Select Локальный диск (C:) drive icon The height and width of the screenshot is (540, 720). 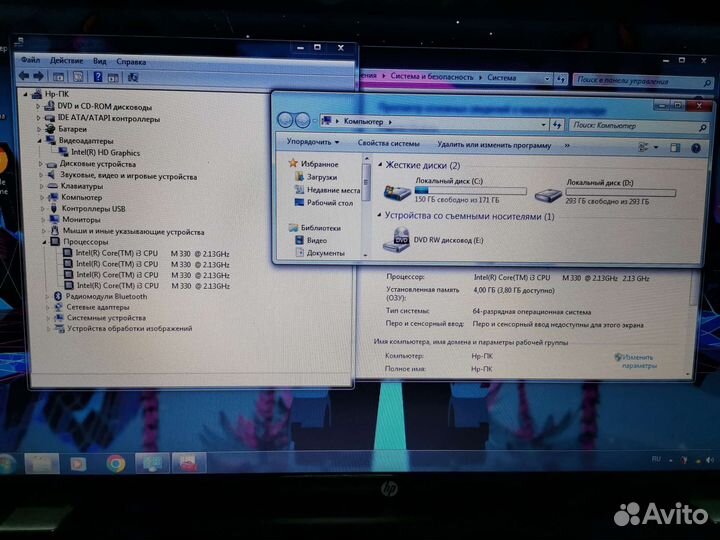(397, 191)
